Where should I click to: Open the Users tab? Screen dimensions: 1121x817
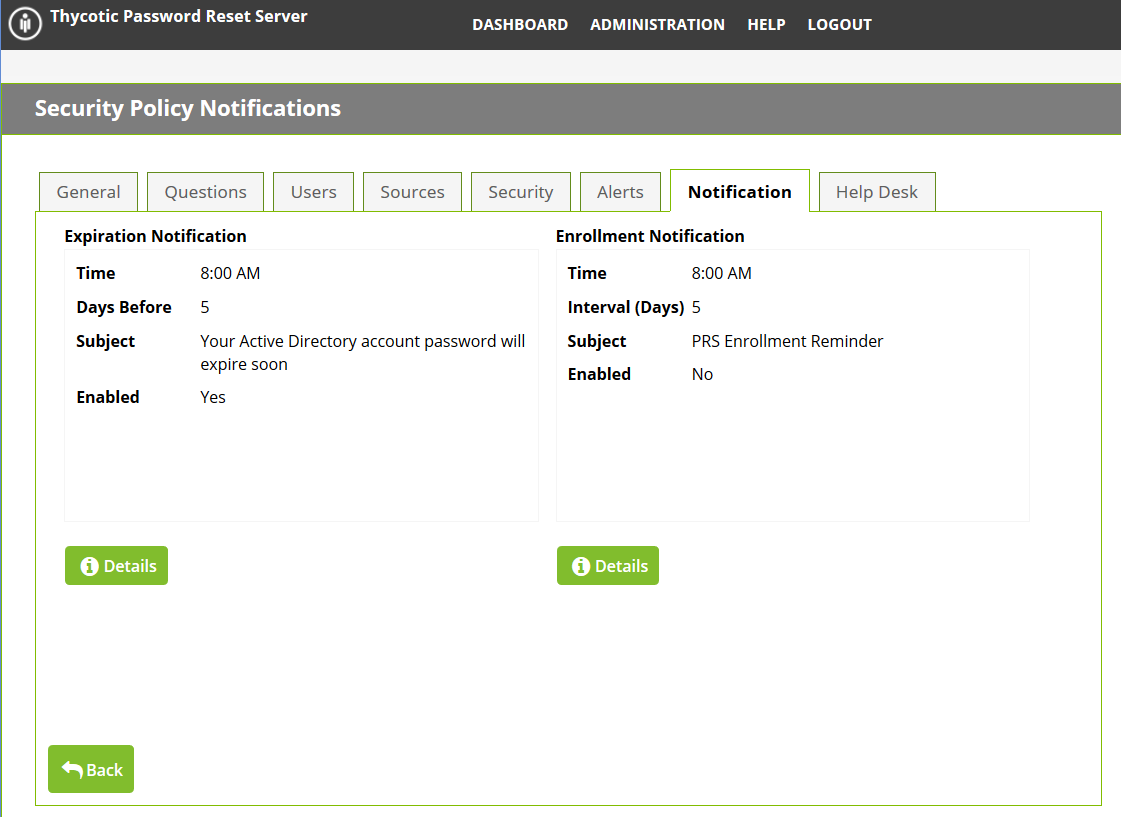click(x=314, y=192)
